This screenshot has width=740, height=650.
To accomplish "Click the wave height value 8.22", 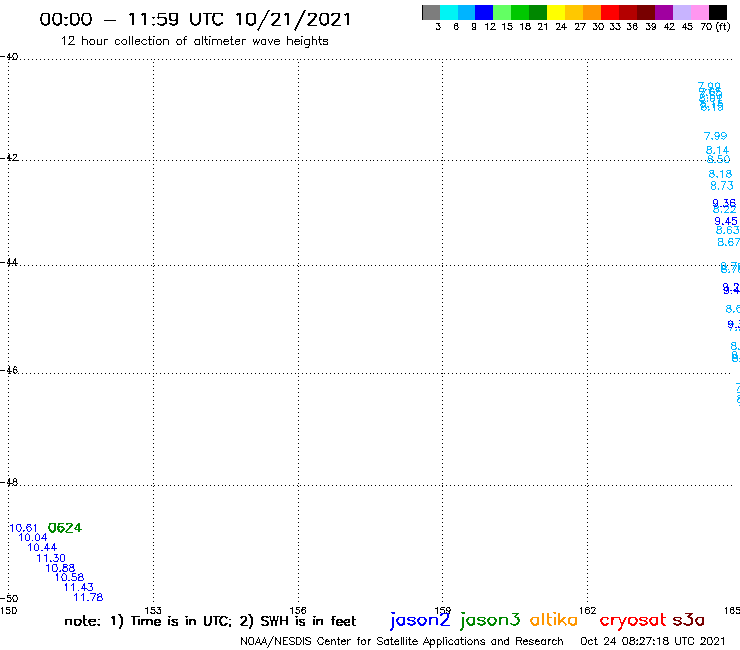I will 724,209.
